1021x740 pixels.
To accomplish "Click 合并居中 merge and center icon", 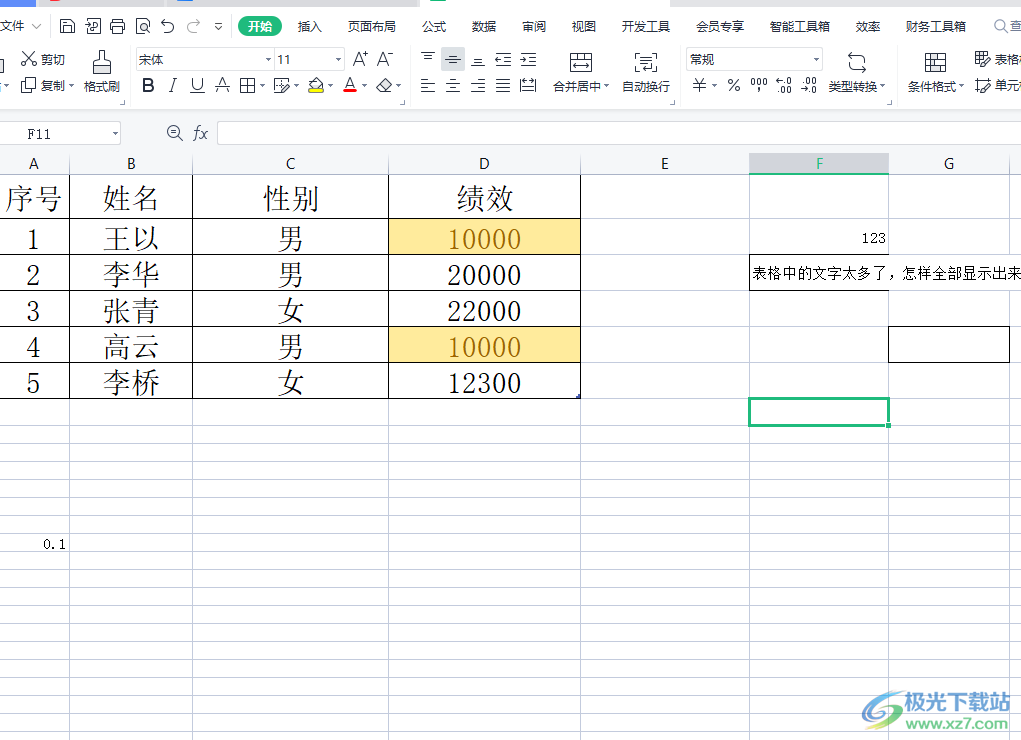I will coord(580,63).
